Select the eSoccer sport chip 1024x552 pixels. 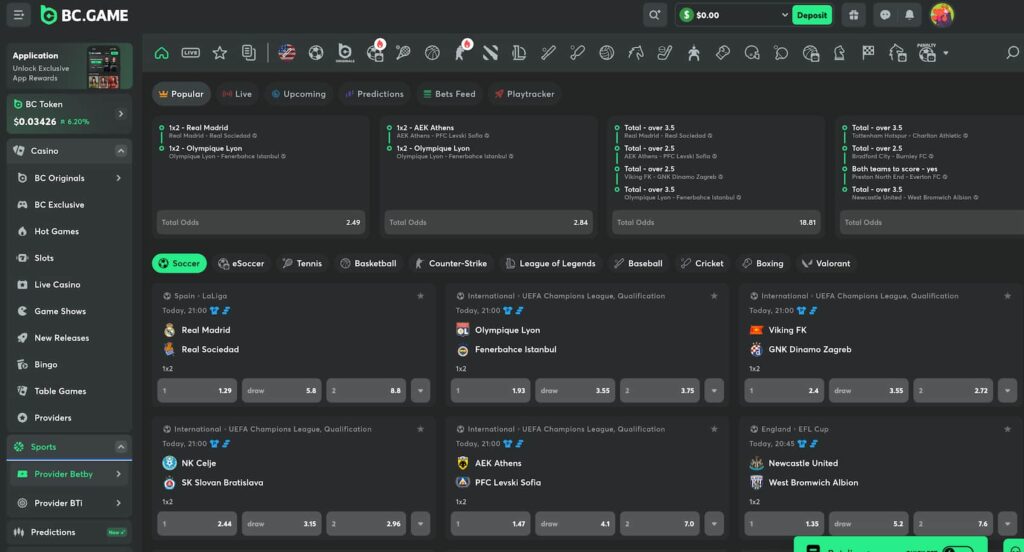click(x=241, y=263)
